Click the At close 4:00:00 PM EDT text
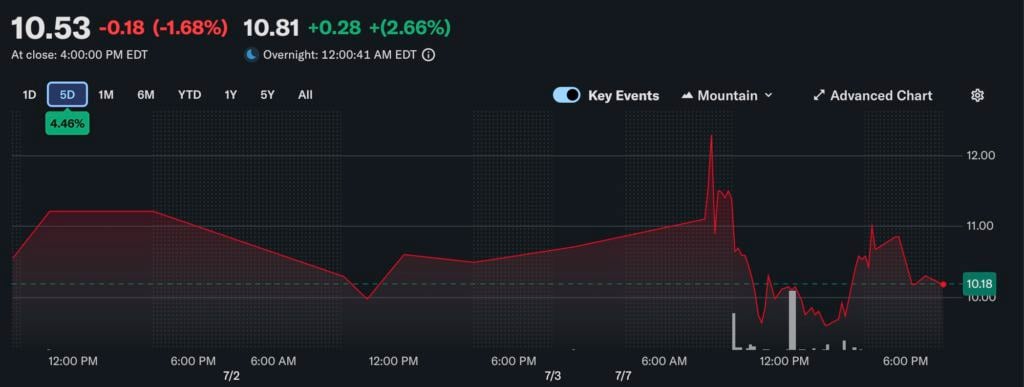Screen dimensions: 1024x387 79,55
